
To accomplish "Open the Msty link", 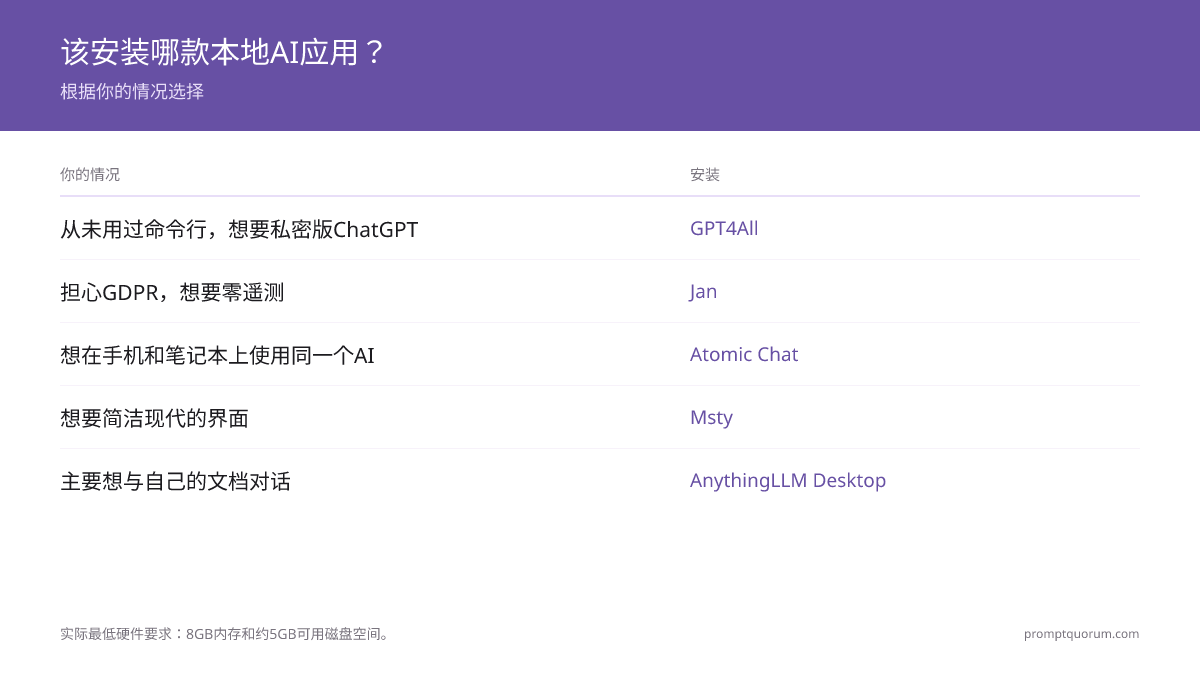I will pyautogui.click(x=711, y=417).
